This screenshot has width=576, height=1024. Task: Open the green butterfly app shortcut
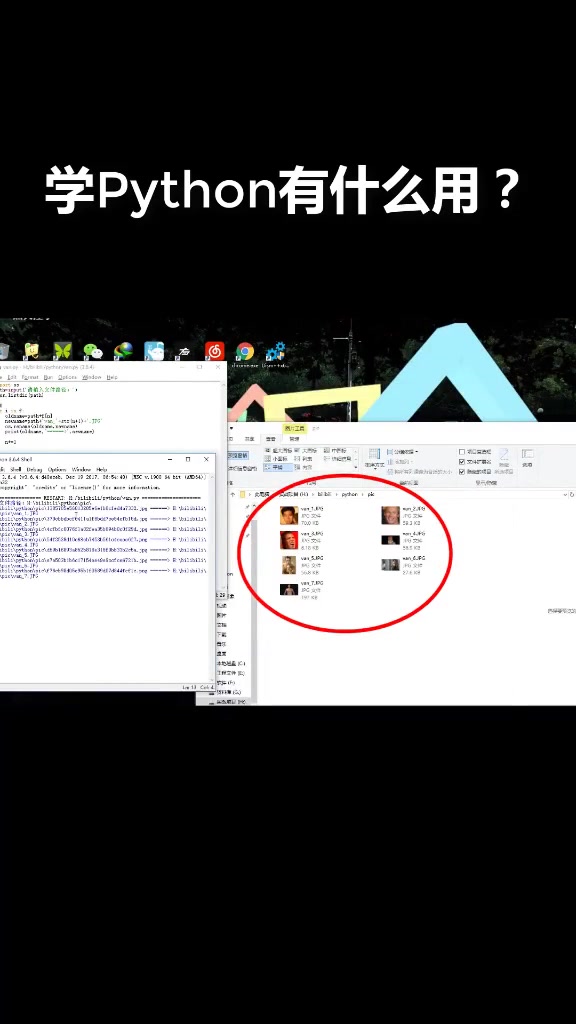click(63, 351)
